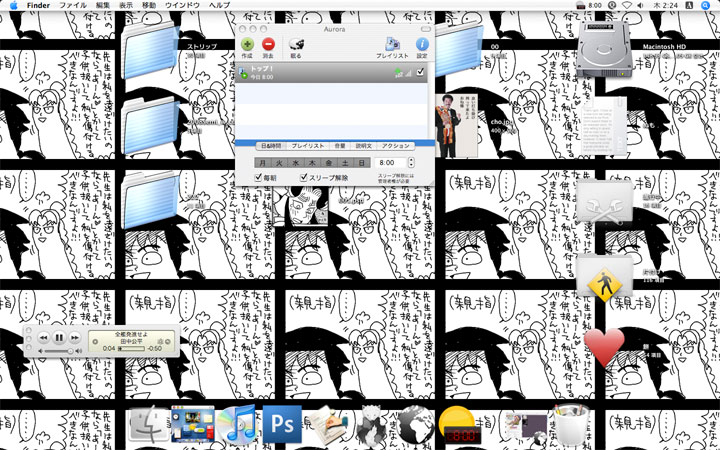The image size is (720, 450).
Task: Toggle the 日 Sunday day button next to the 8:00 field
Action: pos(362,163)
